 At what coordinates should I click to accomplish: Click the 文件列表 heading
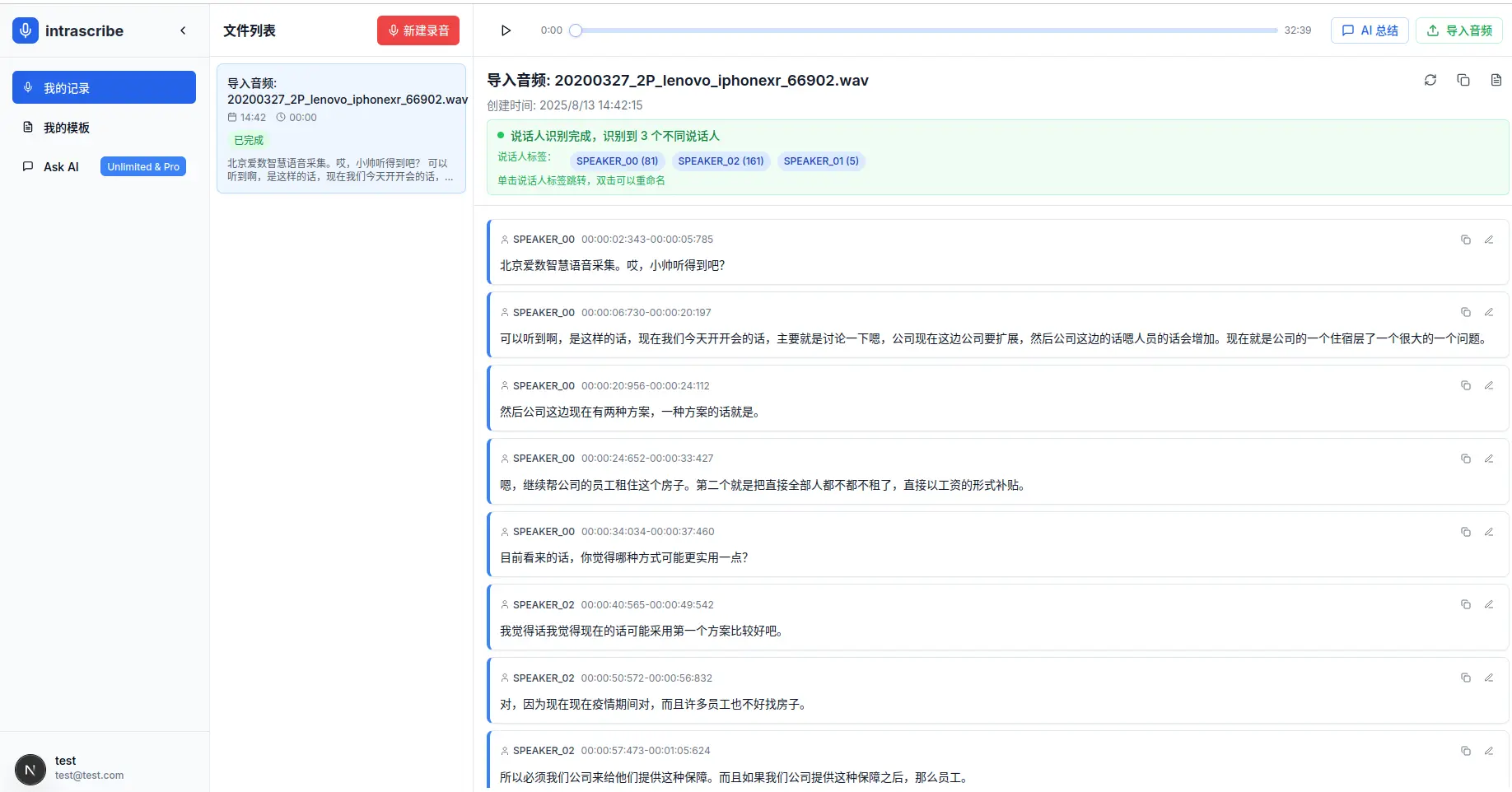250,30
